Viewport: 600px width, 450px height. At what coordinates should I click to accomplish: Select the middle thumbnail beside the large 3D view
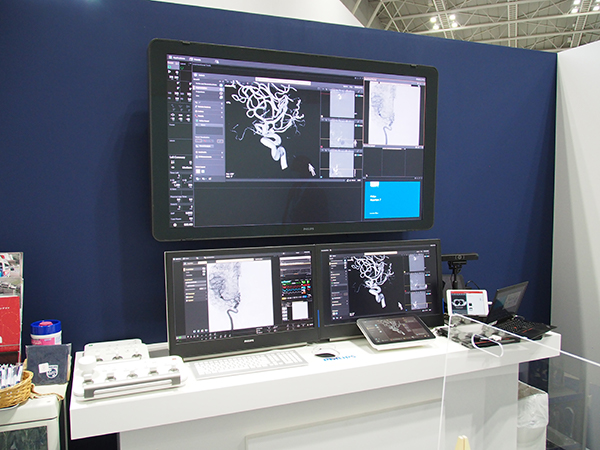[x=342, y=133]
